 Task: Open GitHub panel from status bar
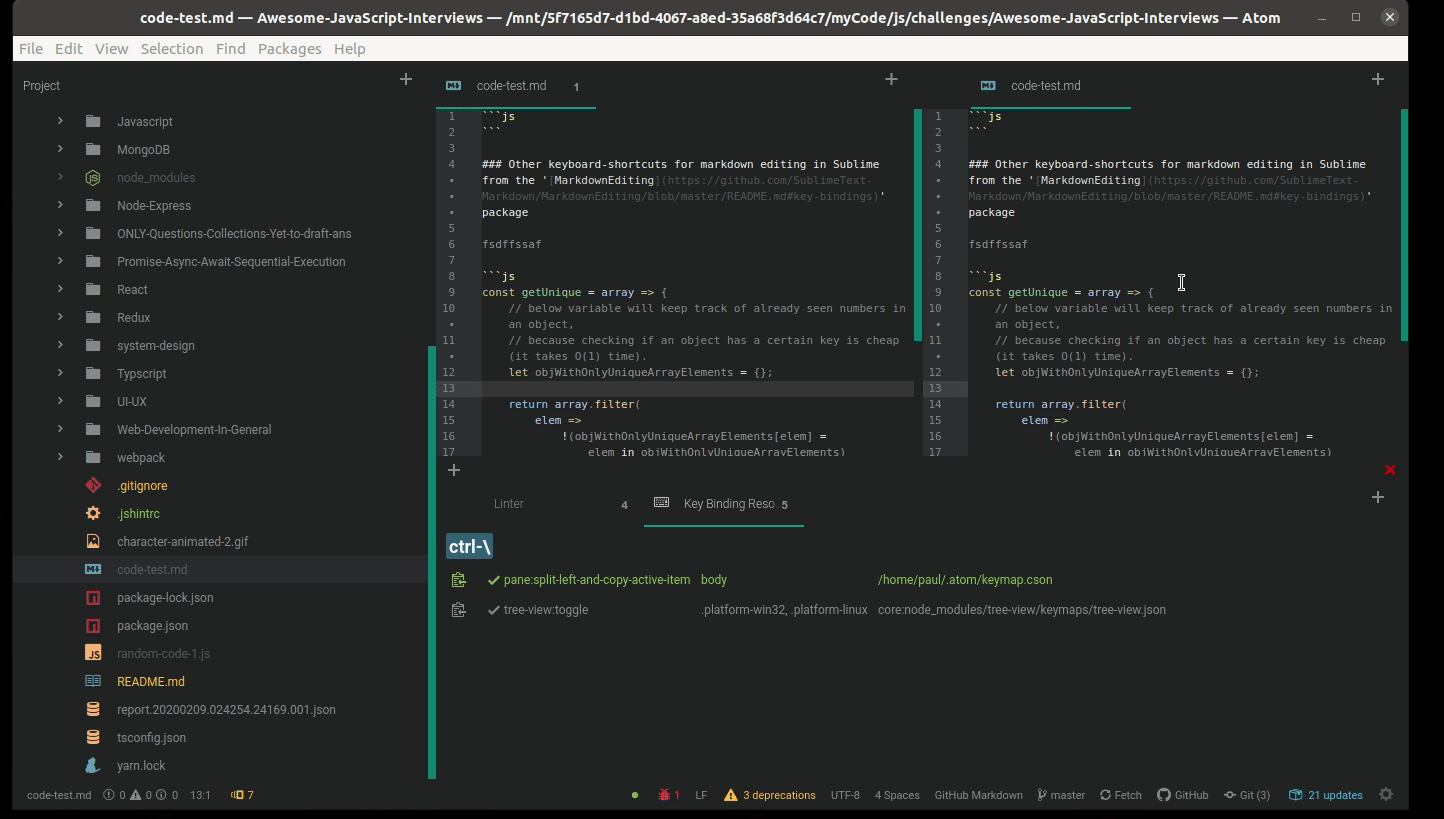point(1183,795)
